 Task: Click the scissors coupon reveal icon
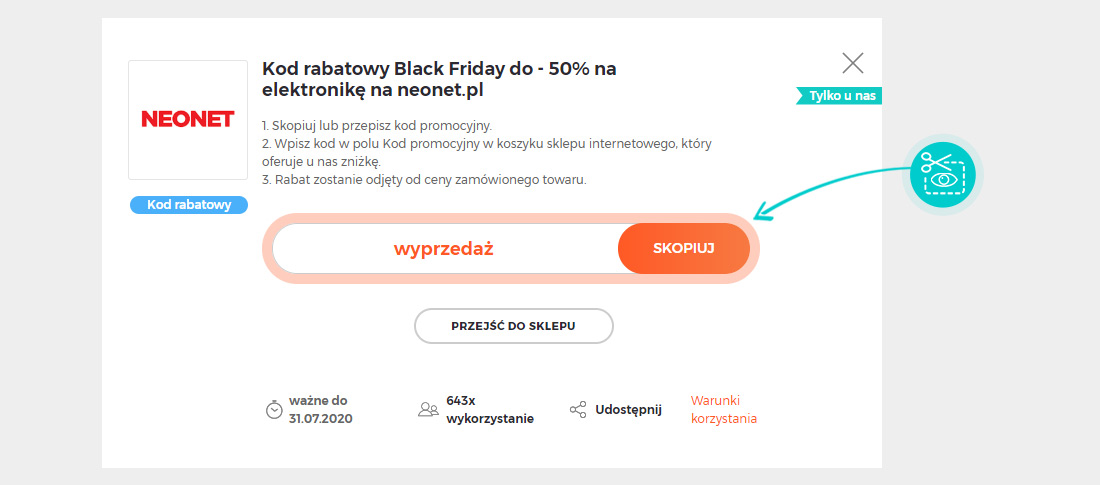click(x=942, y=173)
